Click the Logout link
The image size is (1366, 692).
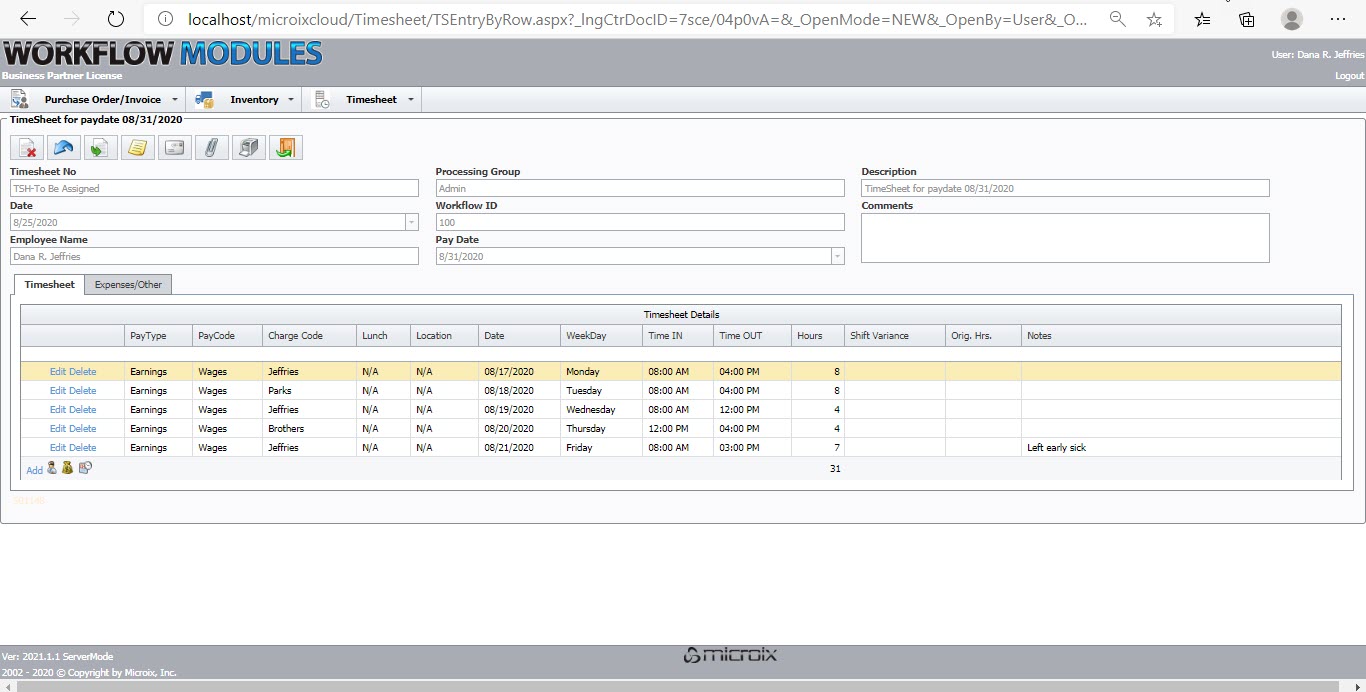click(1349, 76)
